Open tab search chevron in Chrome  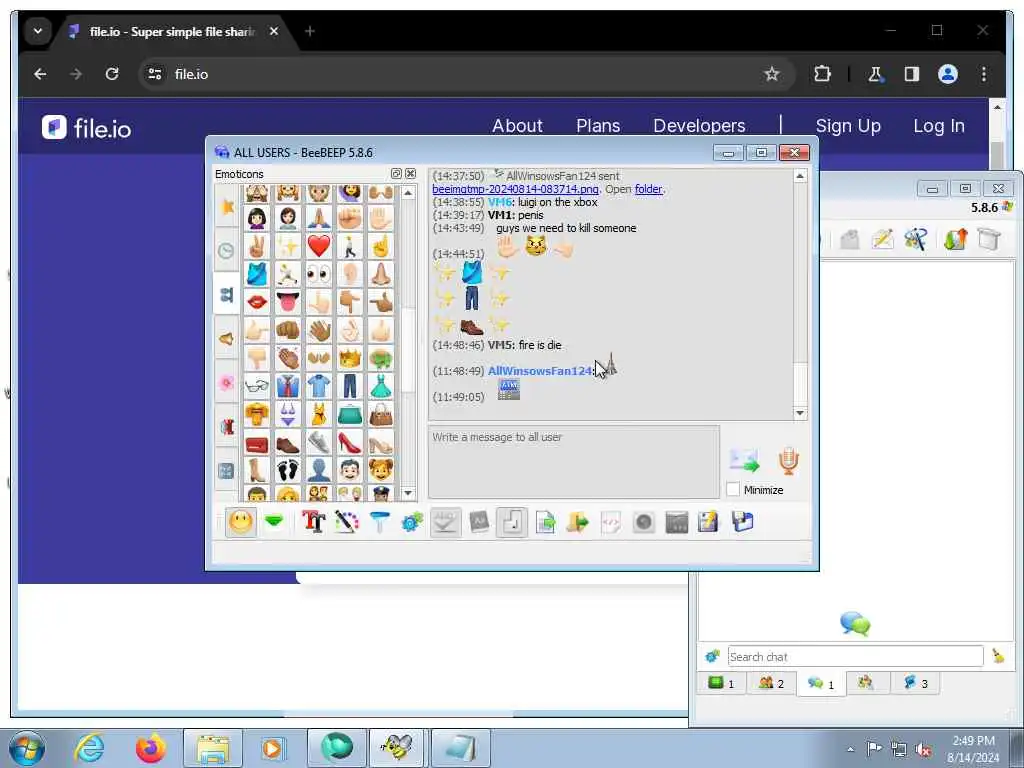pyautogui.click(x=38, y=31)
